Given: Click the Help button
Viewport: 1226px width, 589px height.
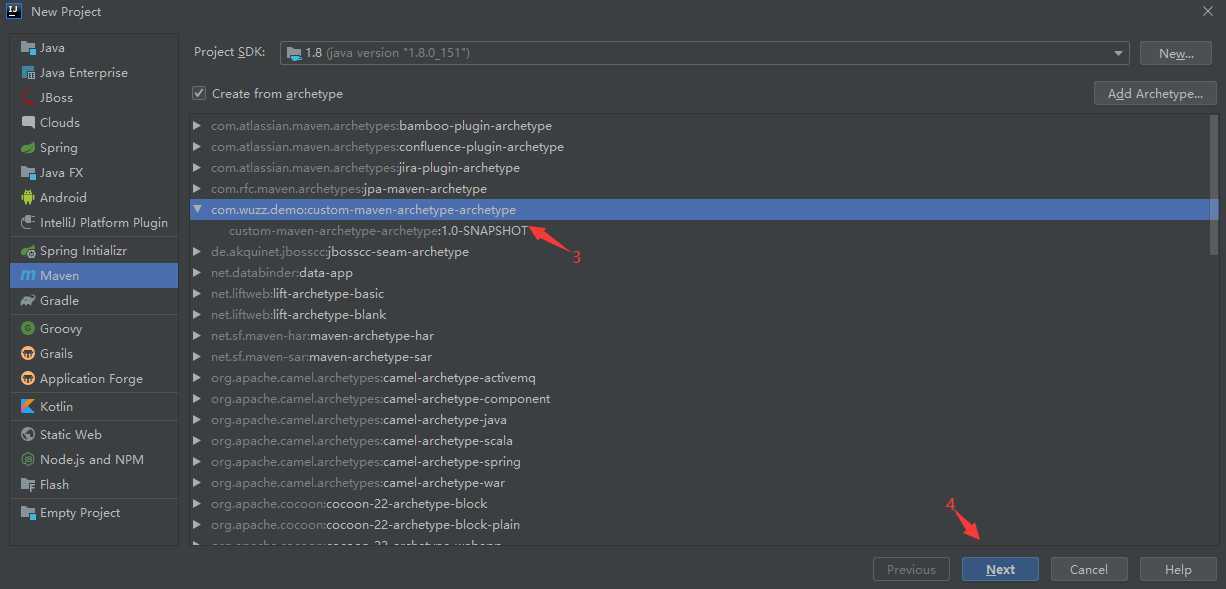Looking at the screenshot, I should pyautogui.click(x=1178, y=570).
